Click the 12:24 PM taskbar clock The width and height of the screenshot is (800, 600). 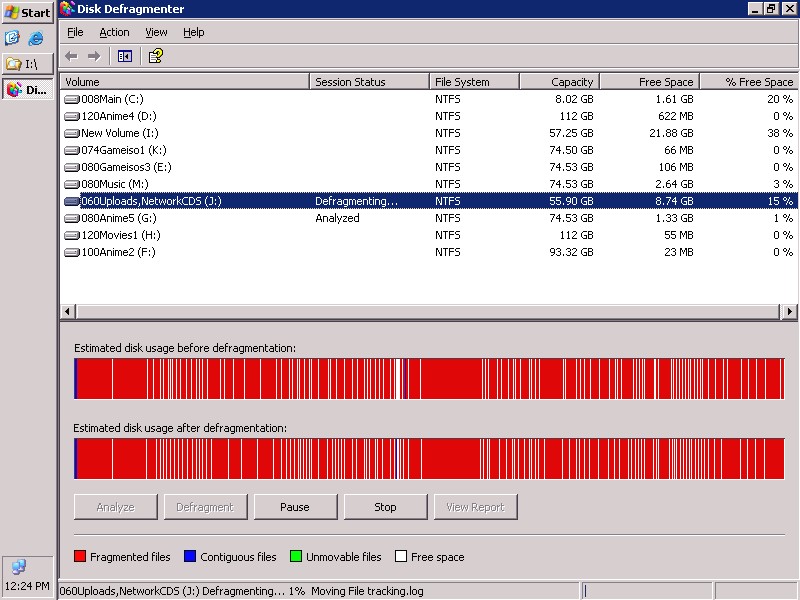[27, 586]
